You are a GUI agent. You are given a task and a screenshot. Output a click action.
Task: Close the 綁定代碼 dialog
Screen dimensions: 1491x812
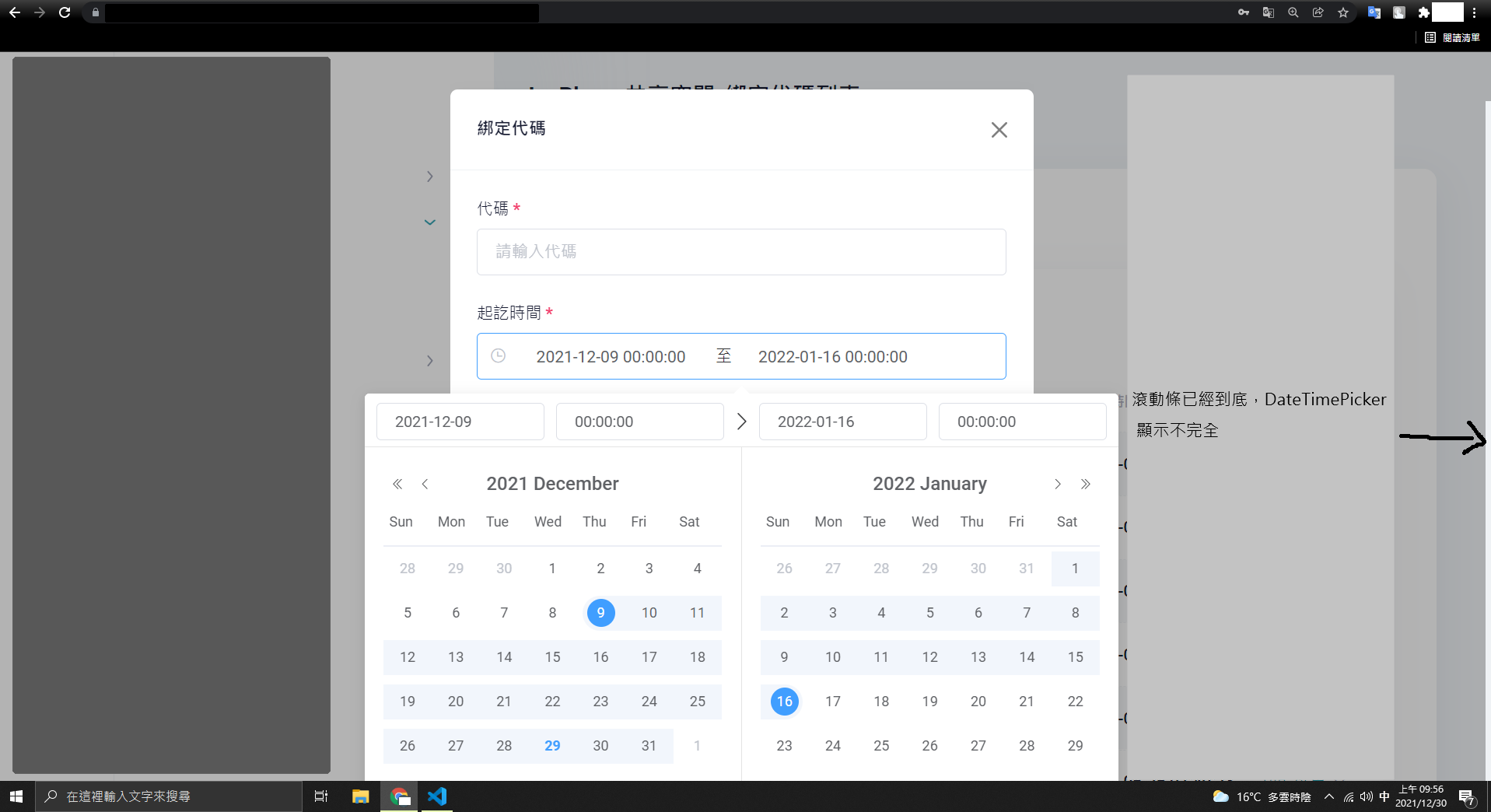tap(999, 130)
